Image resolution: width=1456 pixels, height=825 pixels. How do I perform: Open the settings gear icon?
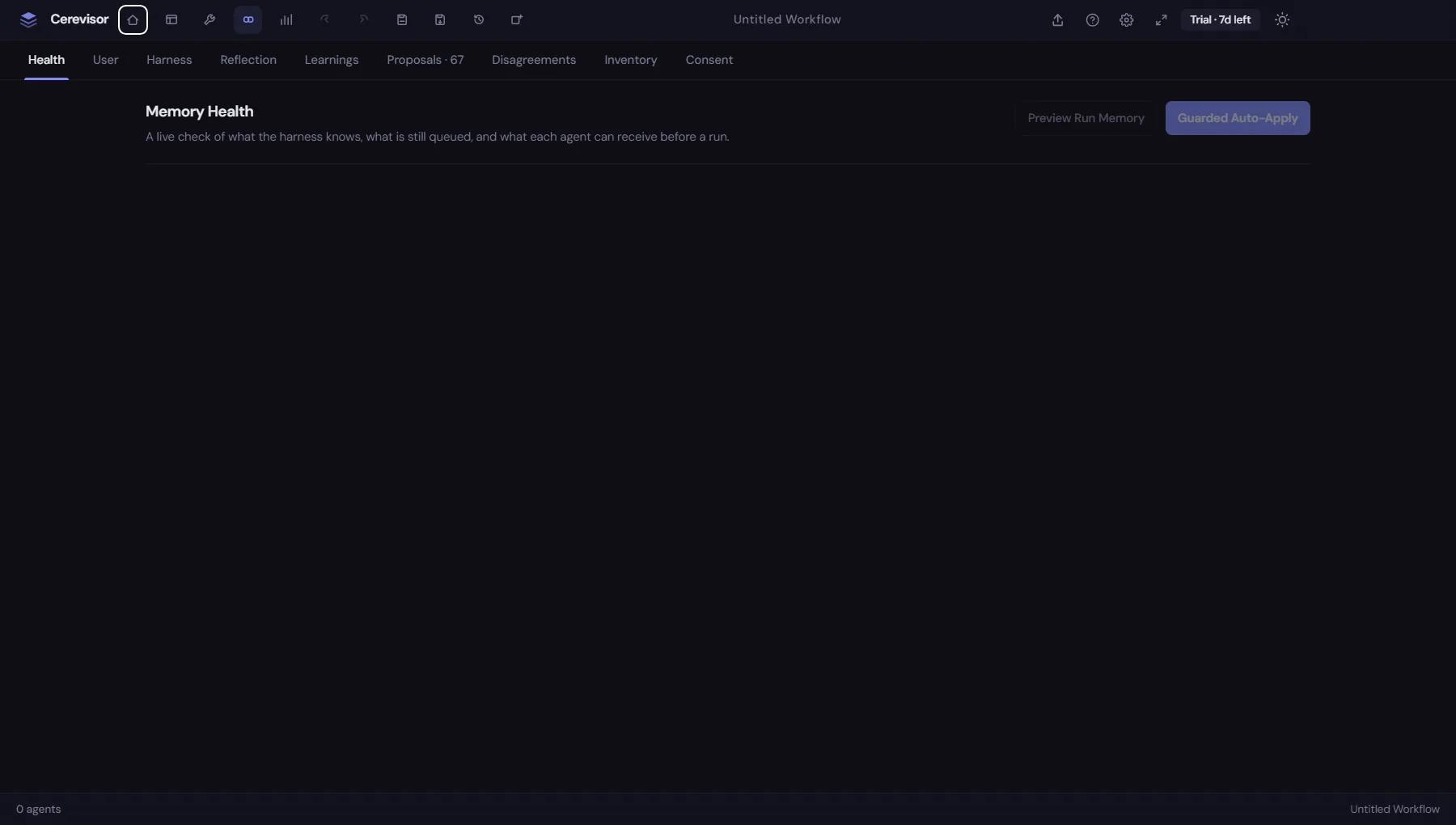click(1127, 19)
